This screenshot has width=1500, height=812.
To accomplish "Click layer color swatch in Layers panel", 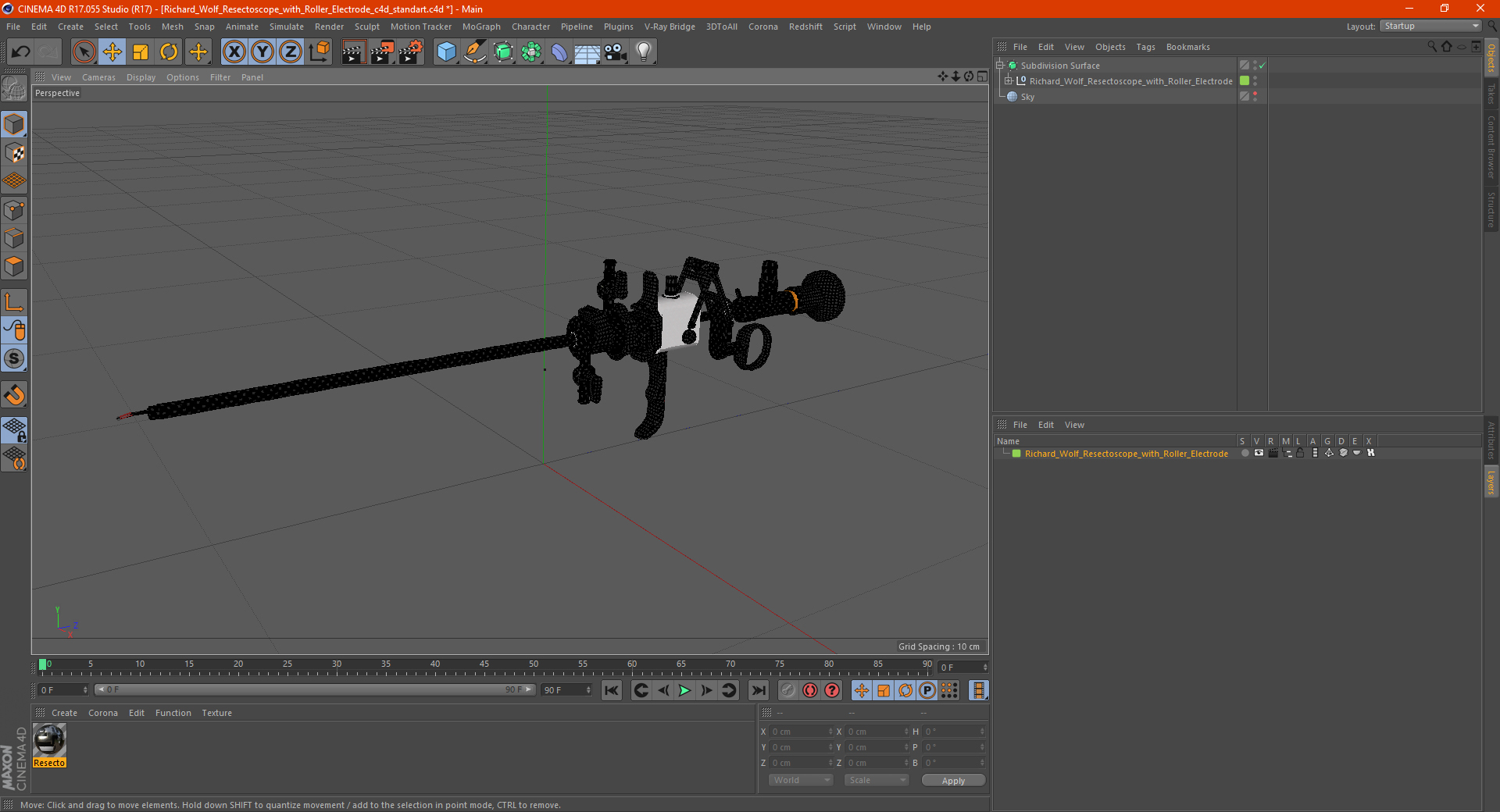I will point(1016,454).
